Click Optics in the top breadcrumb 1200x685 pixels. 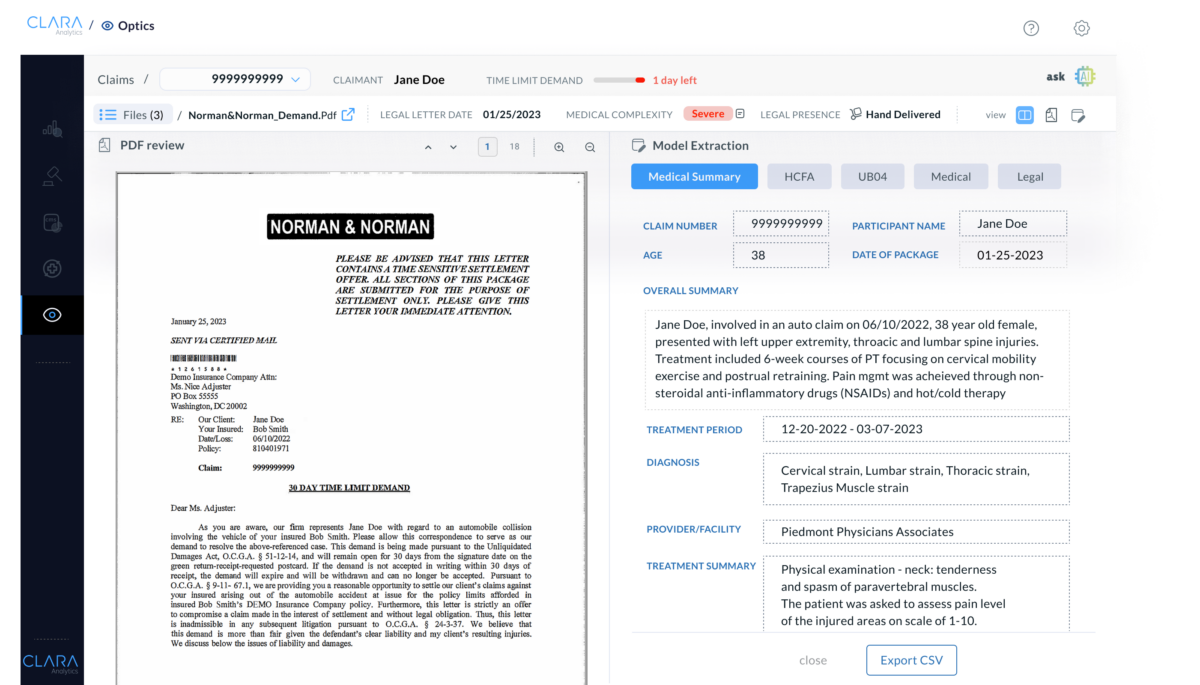click(x=136, y=26)
